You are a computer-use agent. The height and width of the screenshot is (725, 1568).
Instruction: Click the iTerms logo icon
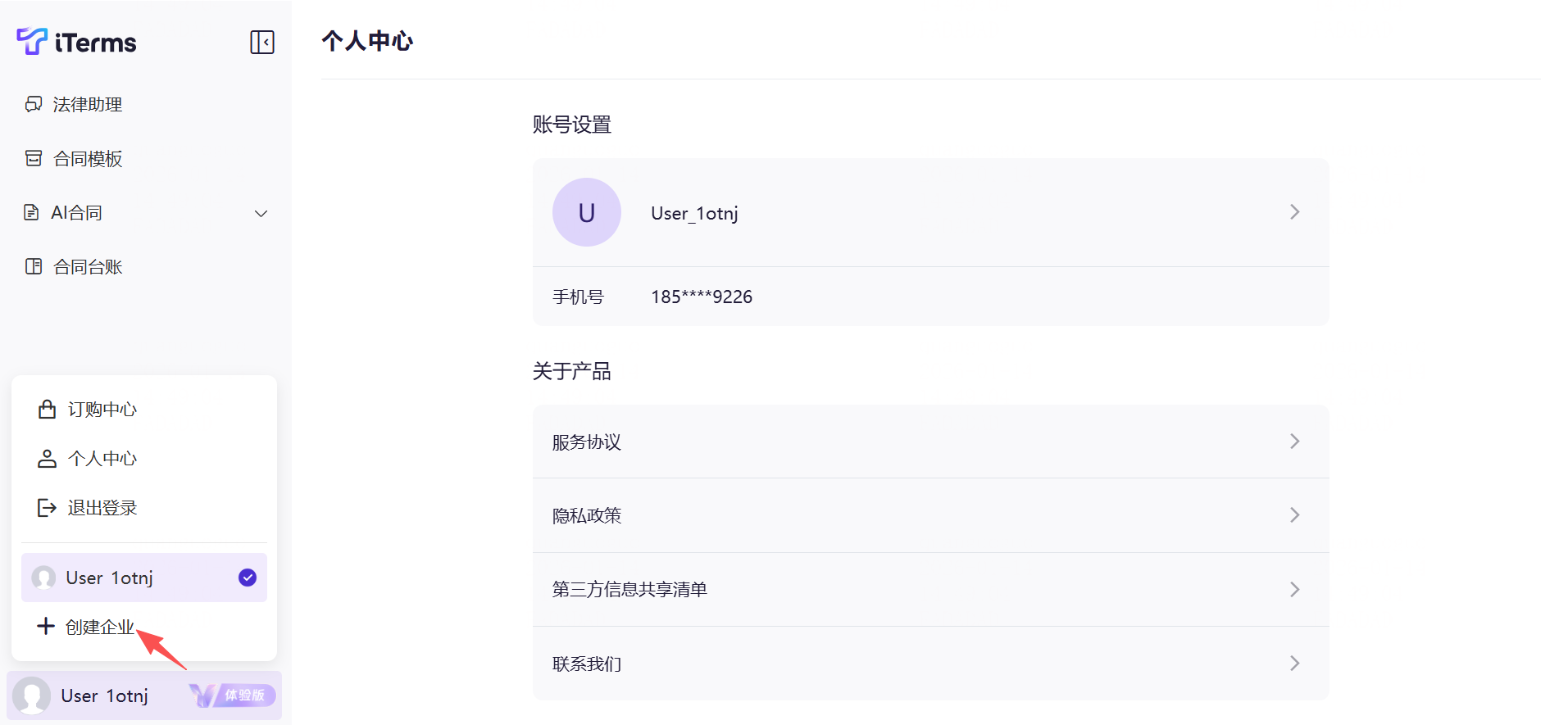point(32,41)
